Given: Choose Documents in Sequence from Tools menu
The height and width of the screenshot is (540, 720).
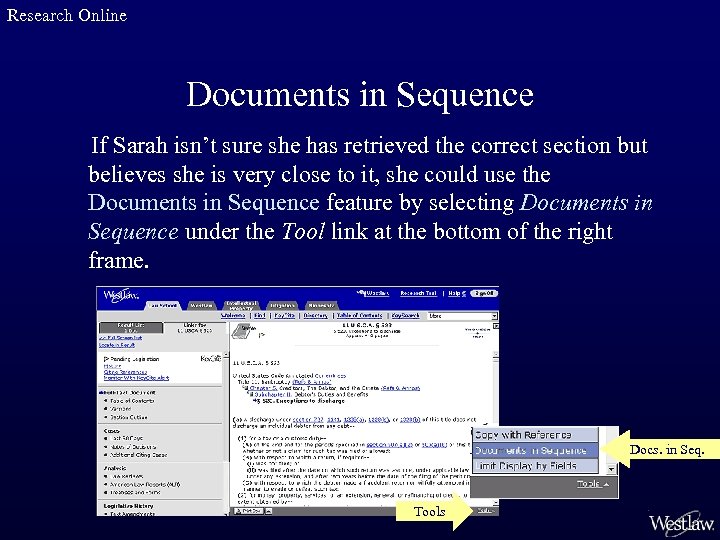Looking at the screenshot, I should (x=535, y=450).
